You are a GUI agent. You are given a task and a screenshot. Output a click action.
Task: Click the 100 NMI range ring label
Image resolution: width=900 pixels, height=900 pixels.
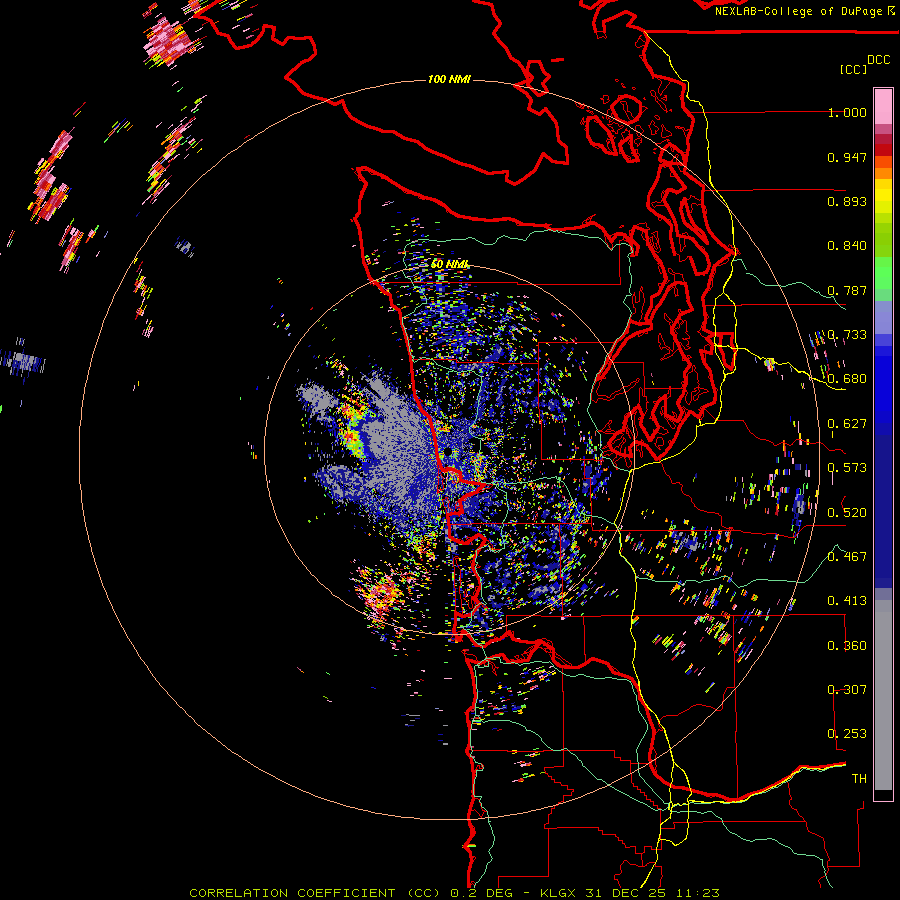[449, 79]
